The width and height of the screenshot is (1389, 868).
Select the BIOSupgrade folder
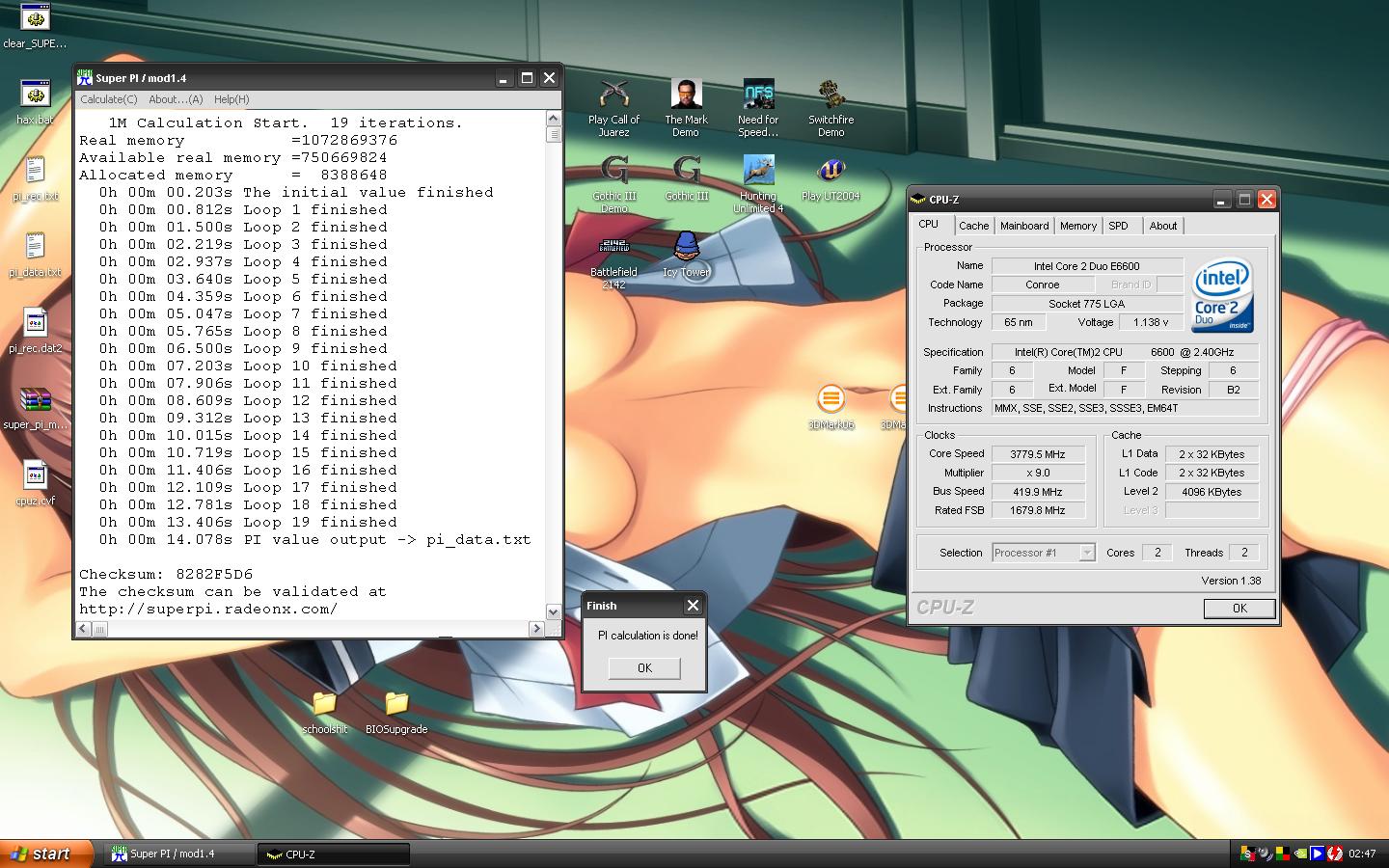(x=396, y=712)
